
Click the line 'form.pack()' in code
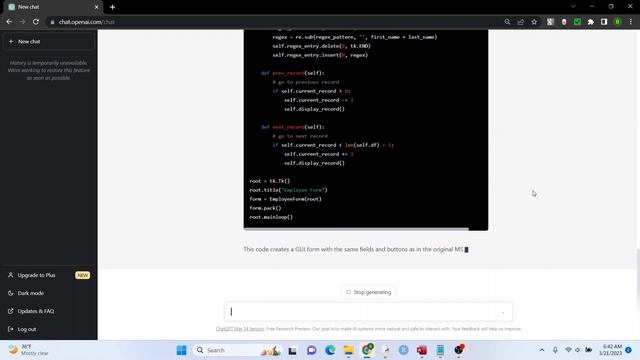(265, 208)
